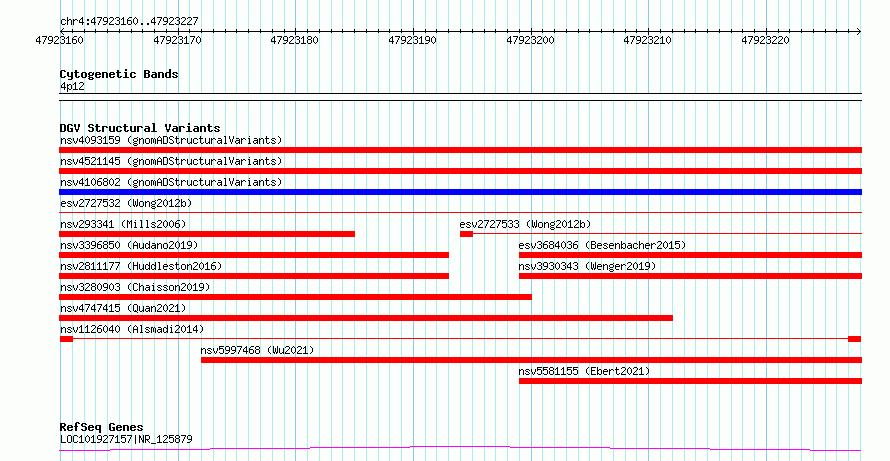Click the red nsv5581155 Ebert2021 bar
The width and height of the screenshot is (890, 461).
[690, 381]
